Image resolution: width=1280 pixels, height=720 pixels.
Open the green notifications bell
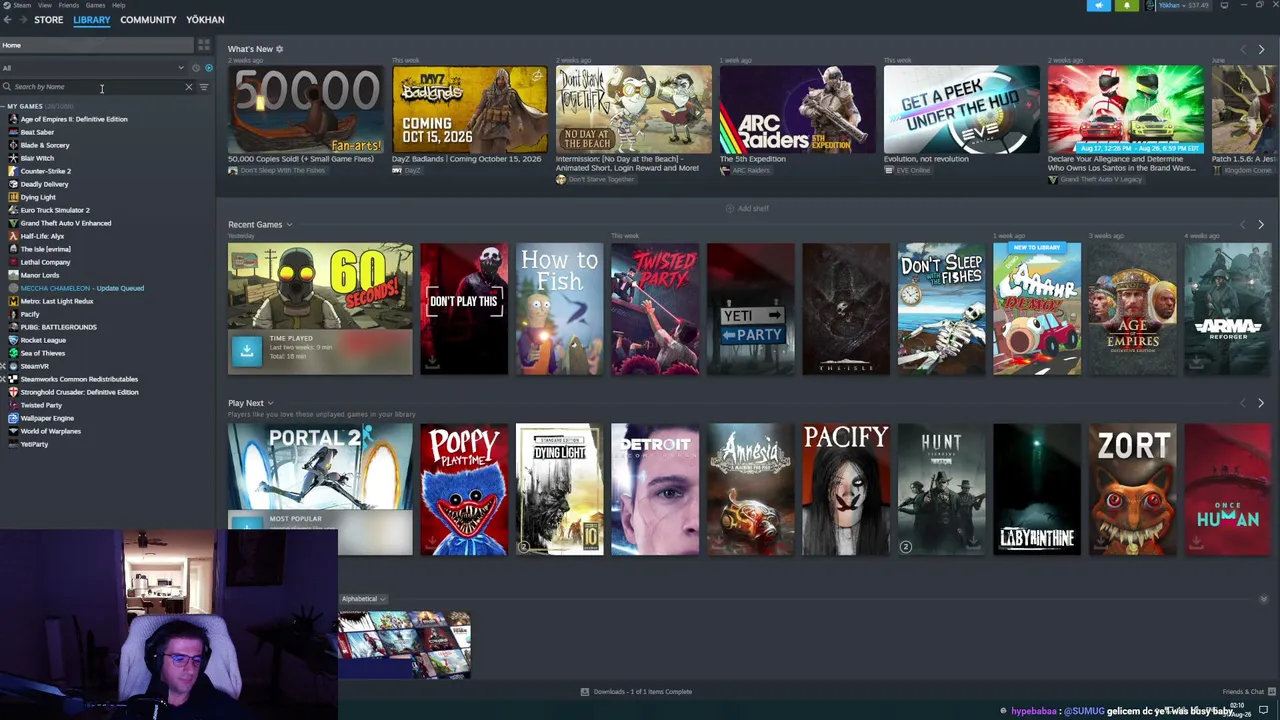pos(1127,5)
